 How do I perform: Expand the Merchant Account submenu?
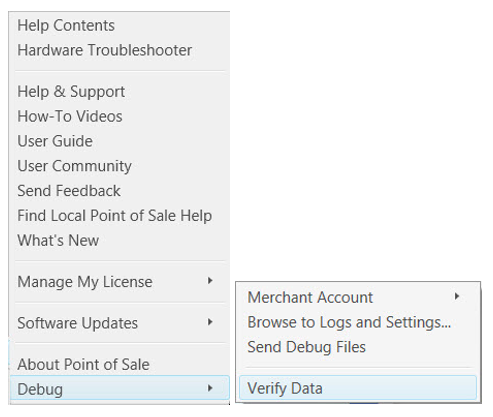(358, 297)
